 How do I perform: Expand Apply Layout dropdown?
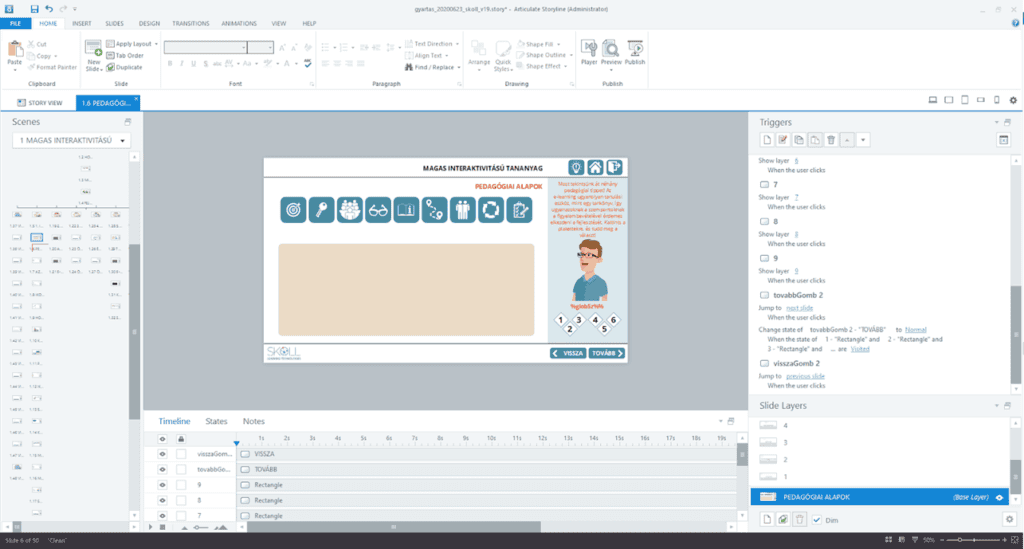point(156,44)
